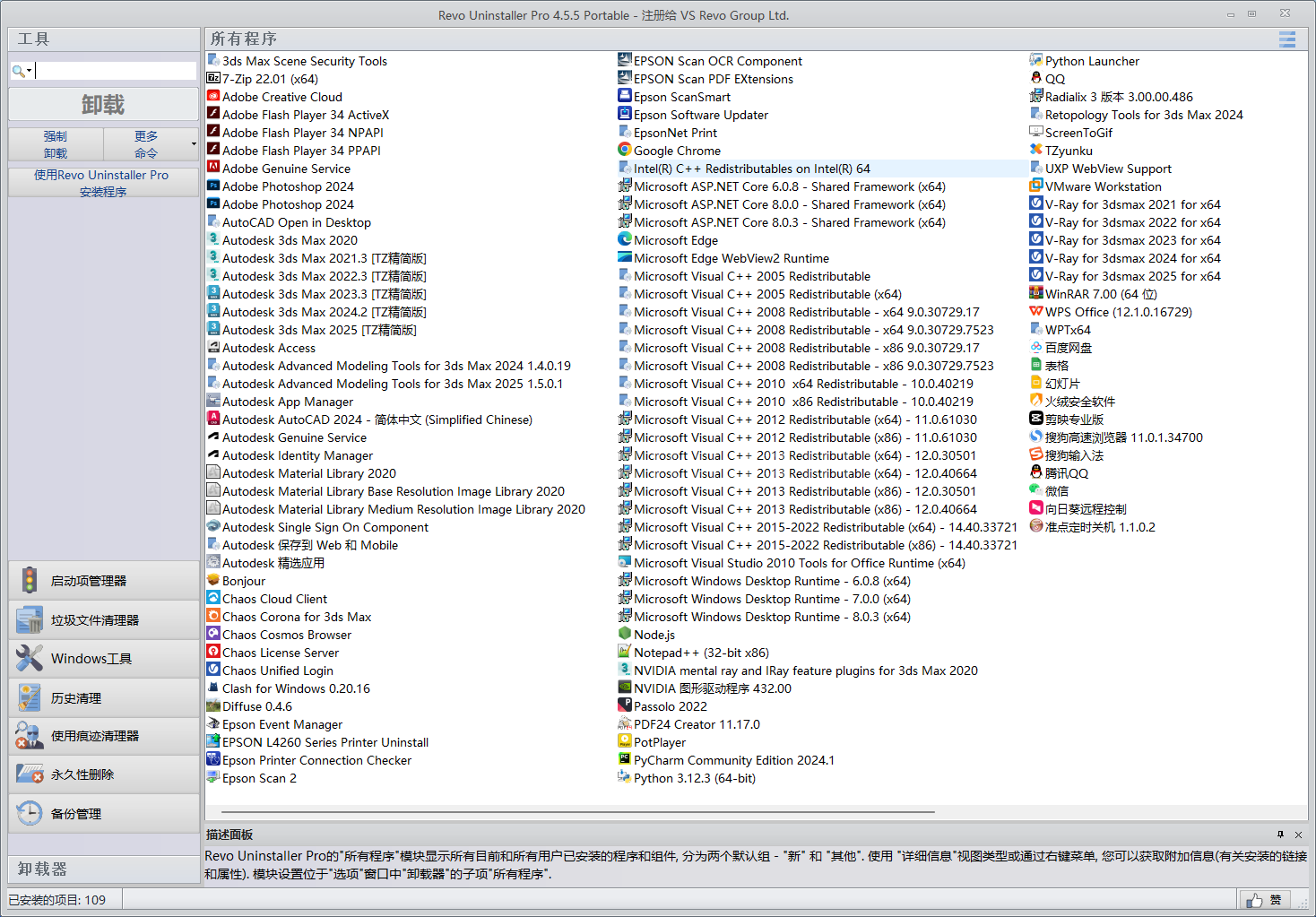Screen dimensions: 1316x917
Task: Select Passolo 2022 entry
Action: point(662,706)
